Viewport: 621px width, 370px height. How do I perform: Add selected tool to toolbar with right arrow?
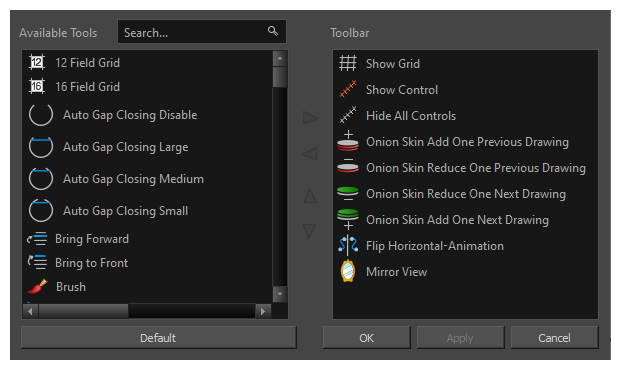click(x=310, y=118)
